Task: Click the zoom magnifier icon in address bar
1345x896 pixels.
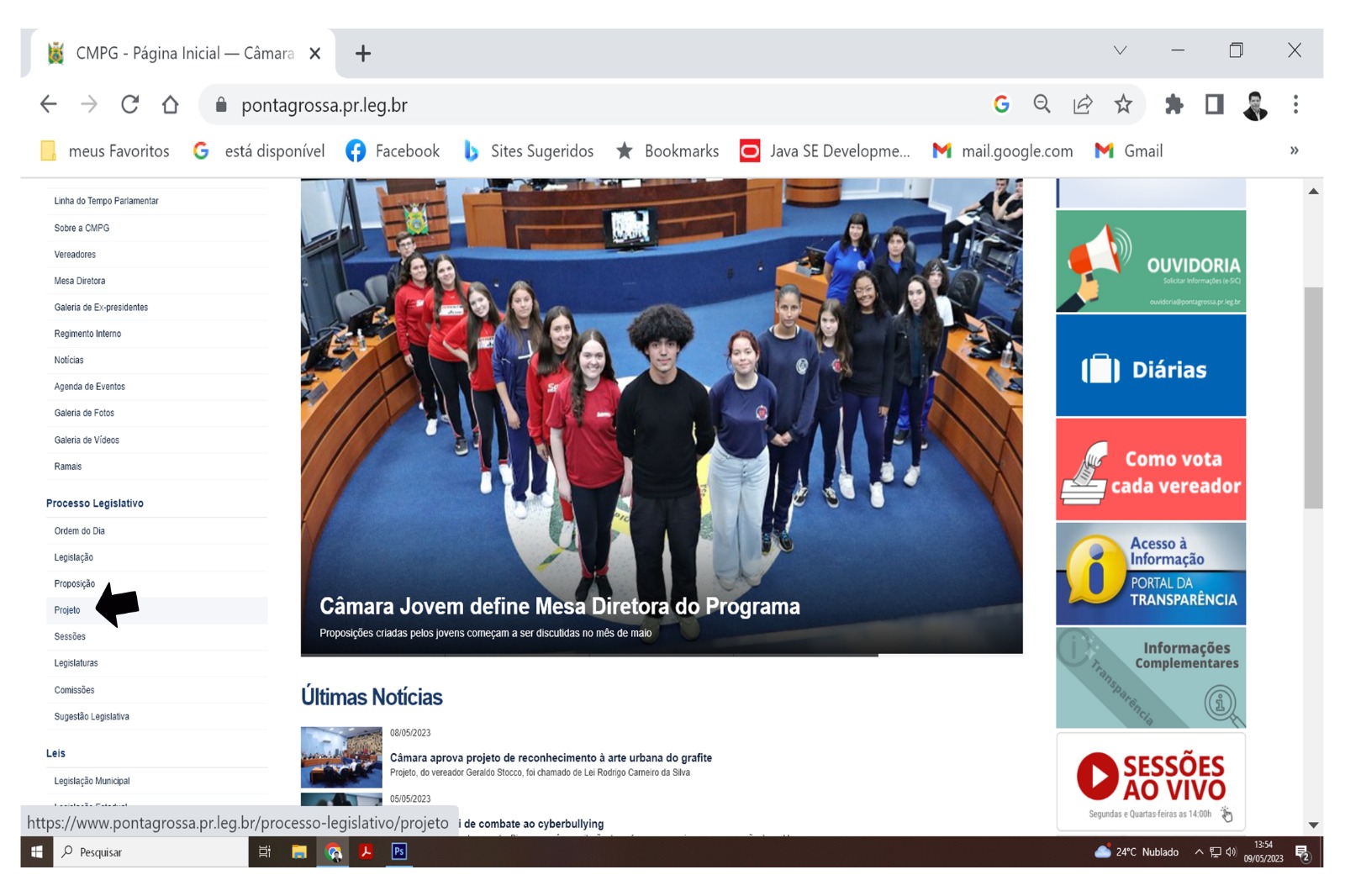Action: 1042,104
